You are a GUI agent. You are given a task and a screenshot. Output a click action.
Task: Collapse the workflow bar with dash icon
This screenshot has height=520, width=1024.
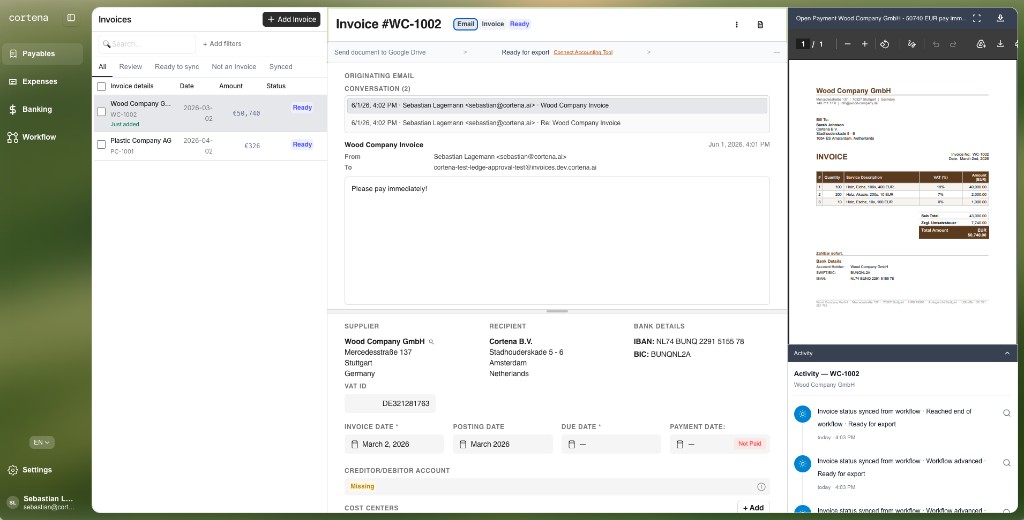click(776, 52)
